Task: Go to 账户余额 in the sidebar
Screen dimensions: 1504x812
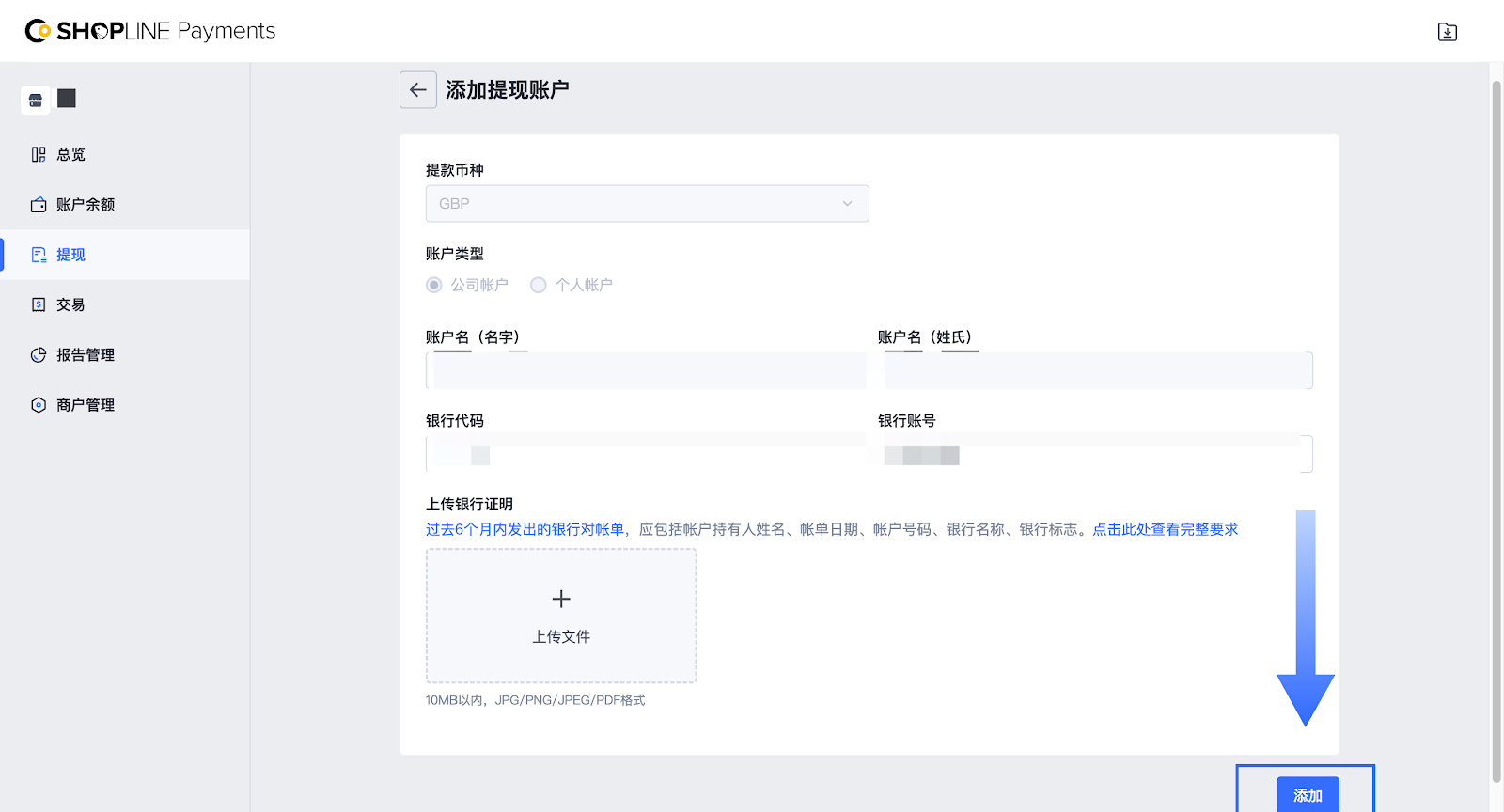Action: 86,205
